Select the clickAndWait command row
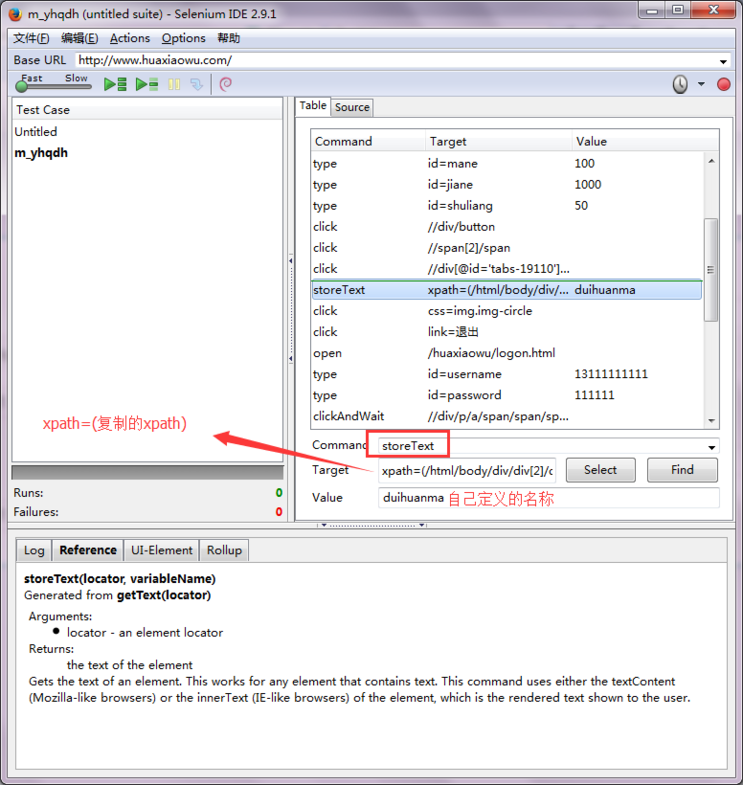Viewport: 743px width, 785px height. (x=506, y=416)
